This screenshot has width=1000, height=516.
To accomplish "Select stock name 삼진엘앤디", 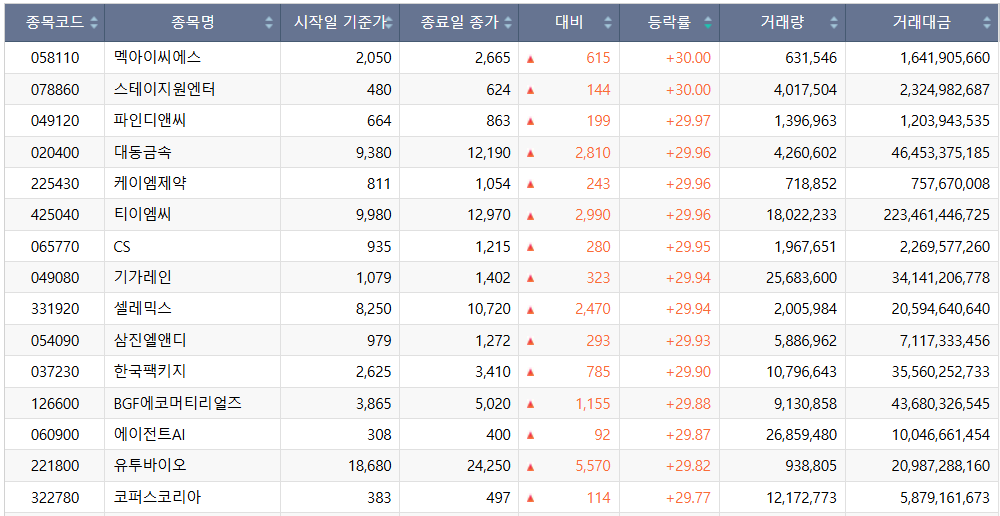I will coord(150,341).
